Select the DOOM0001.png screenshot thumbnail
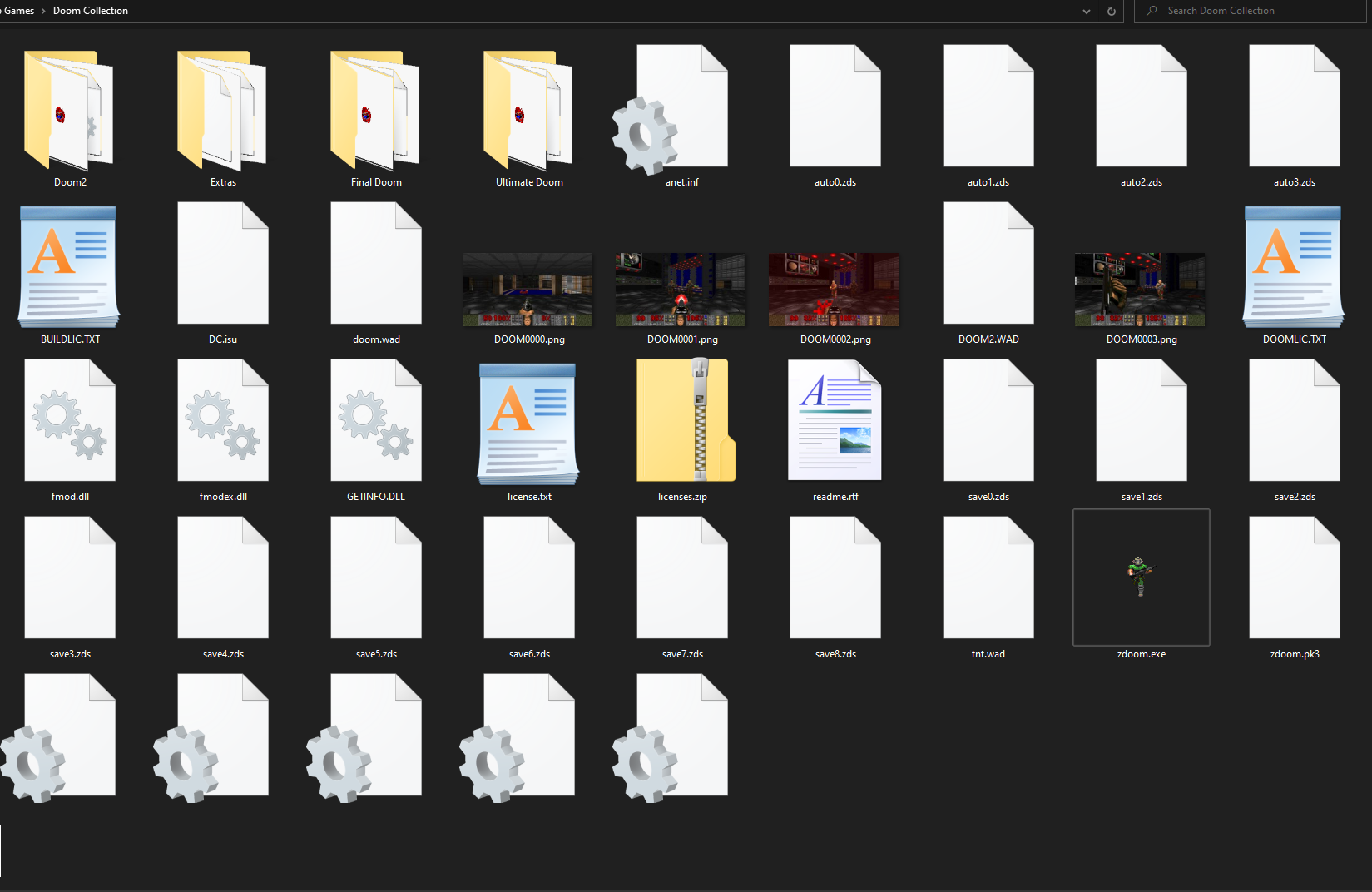The width and height of the screenshot is (1372, 892). click(x=681, y=290)
